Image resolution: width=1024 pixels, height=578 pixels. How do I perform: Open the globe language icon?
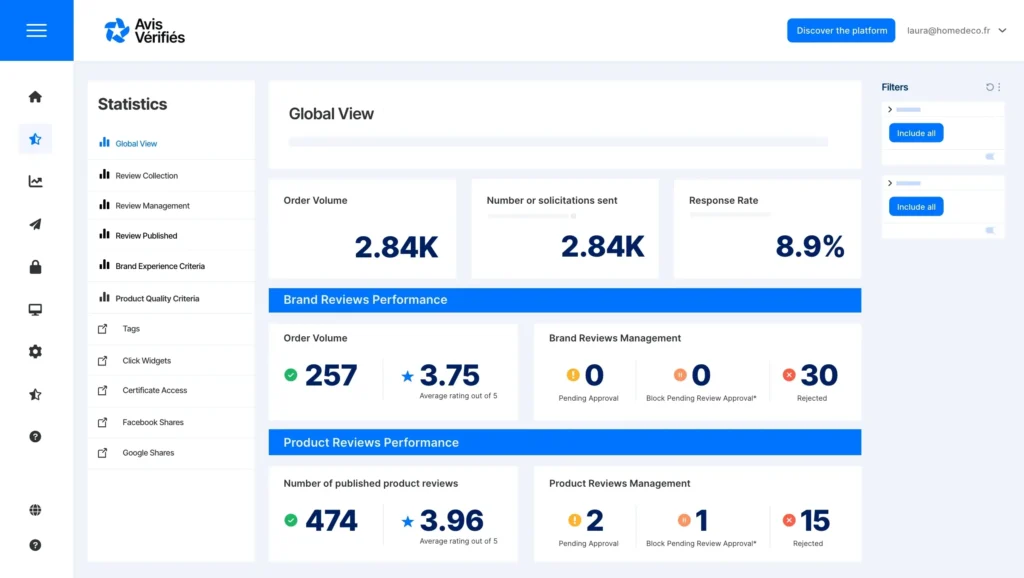click(x=35, y=510)
